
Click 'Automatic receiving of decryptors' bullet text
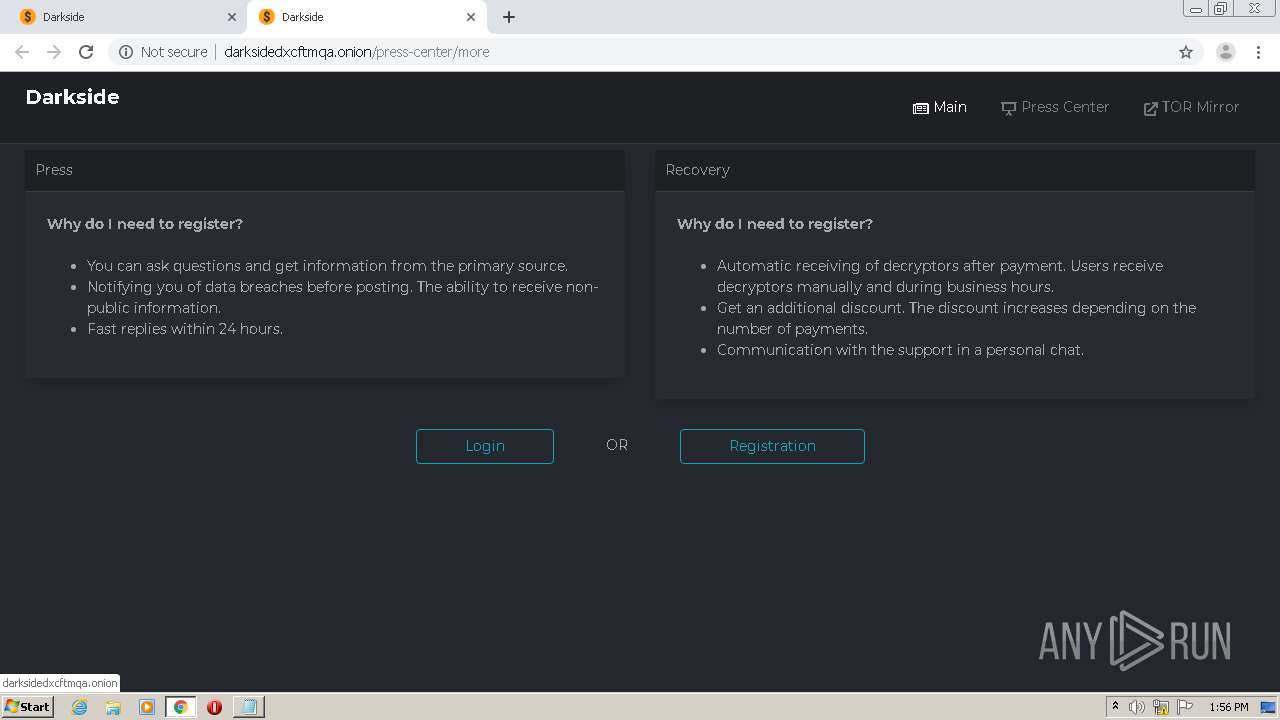point(940,276)
